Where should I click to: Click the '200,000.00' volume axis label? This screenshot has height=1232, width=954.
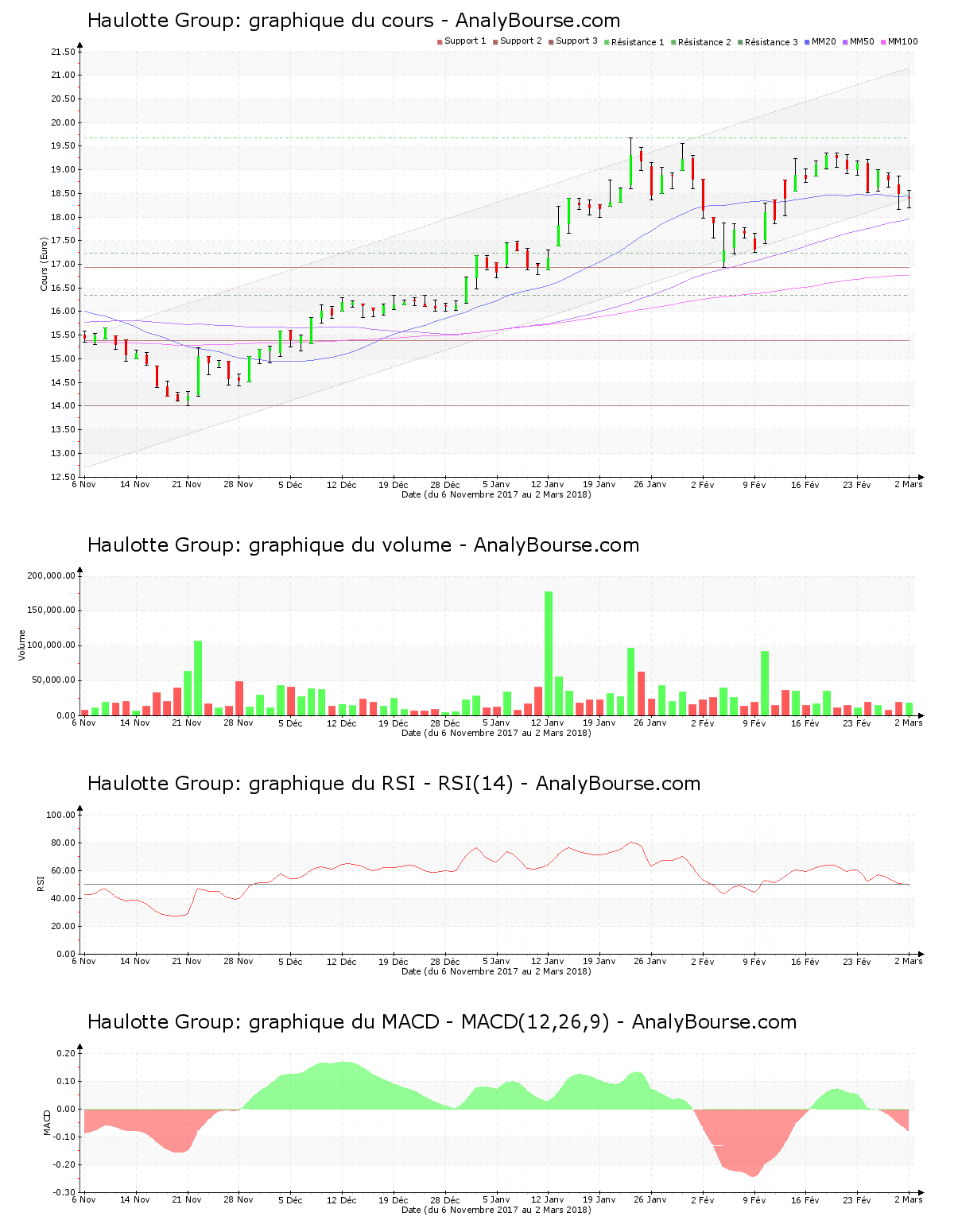[51, 575]
